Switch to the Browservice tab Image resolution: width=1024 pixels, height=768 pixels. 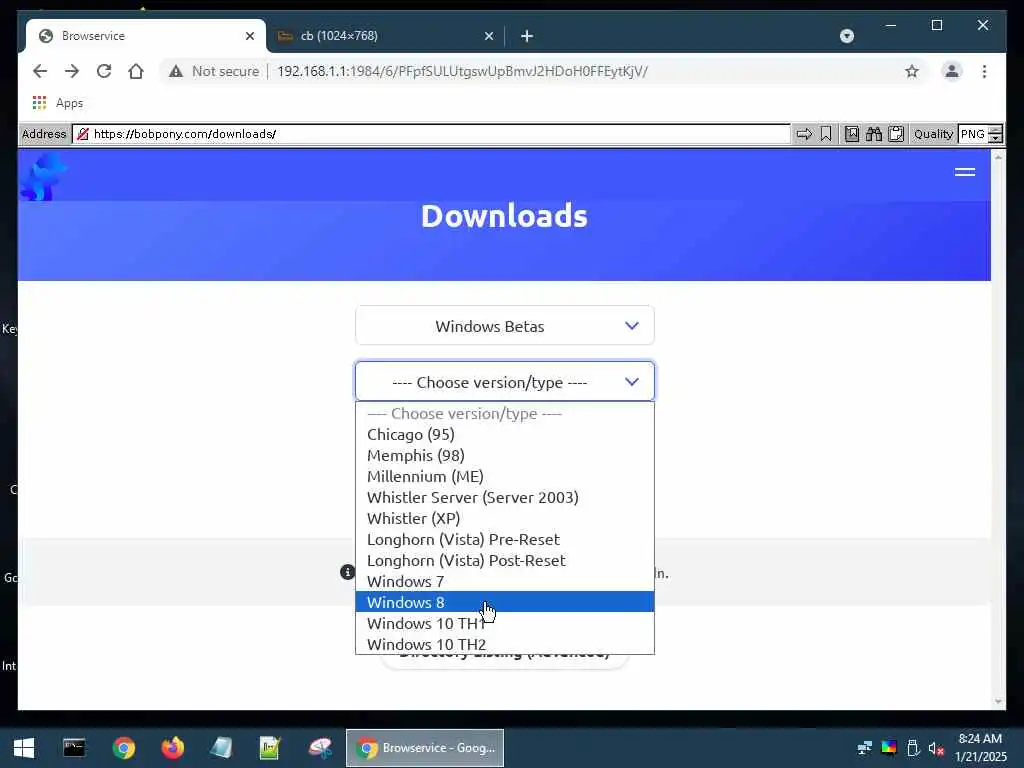click(x=146, y=36)
